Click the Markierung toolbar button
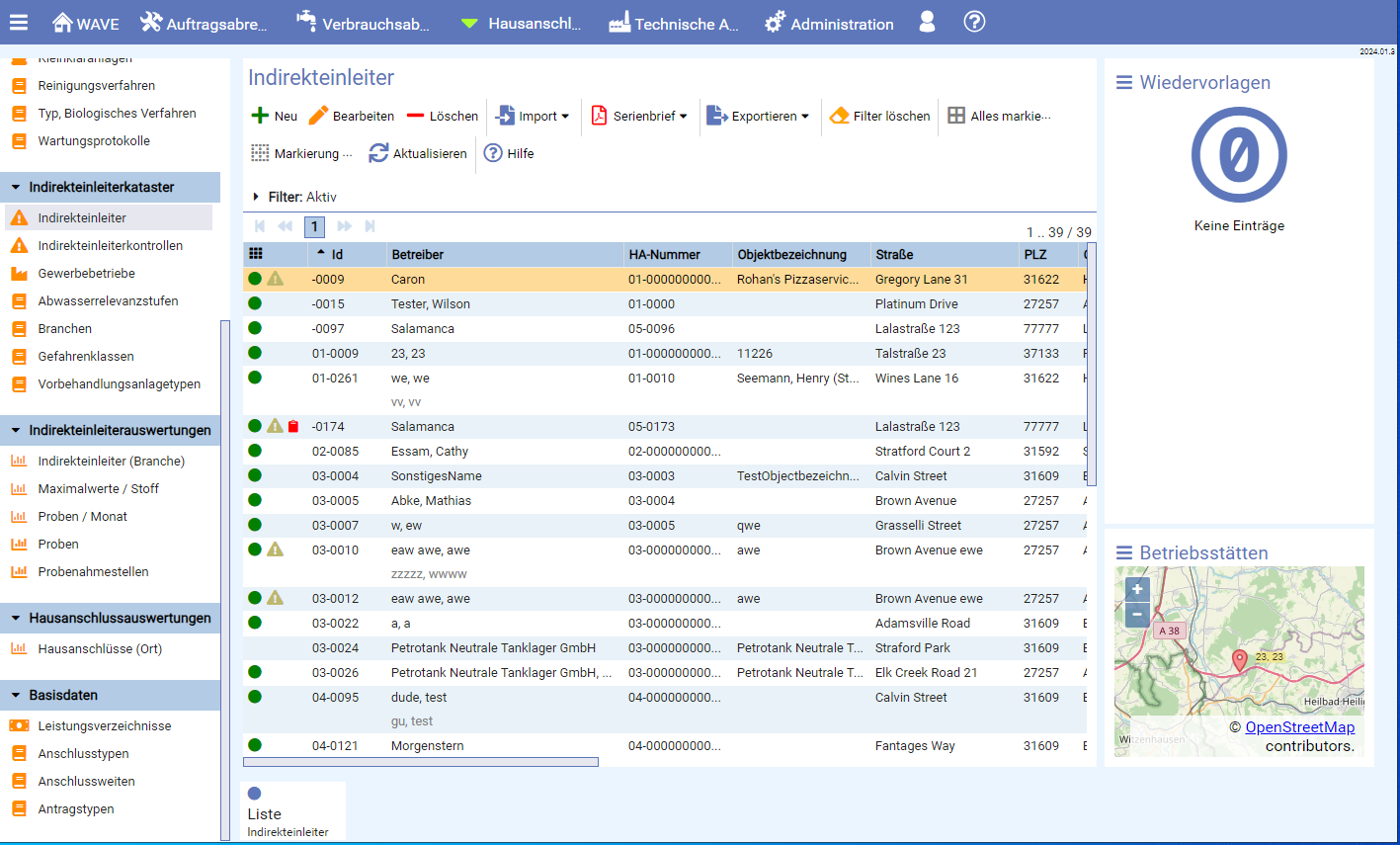The height and width of the screenshot is (845, 1400). coord(301,153)
